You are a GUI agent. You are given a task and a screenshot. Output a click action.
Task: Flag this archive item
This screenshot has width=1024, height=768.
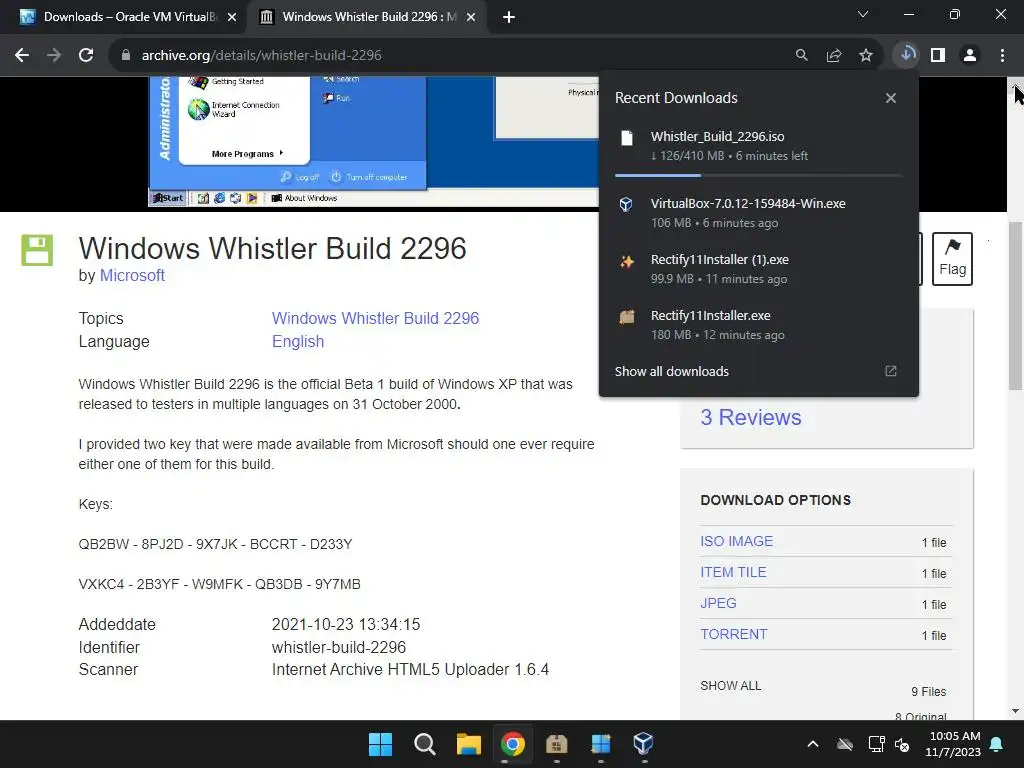click(952, 259)
